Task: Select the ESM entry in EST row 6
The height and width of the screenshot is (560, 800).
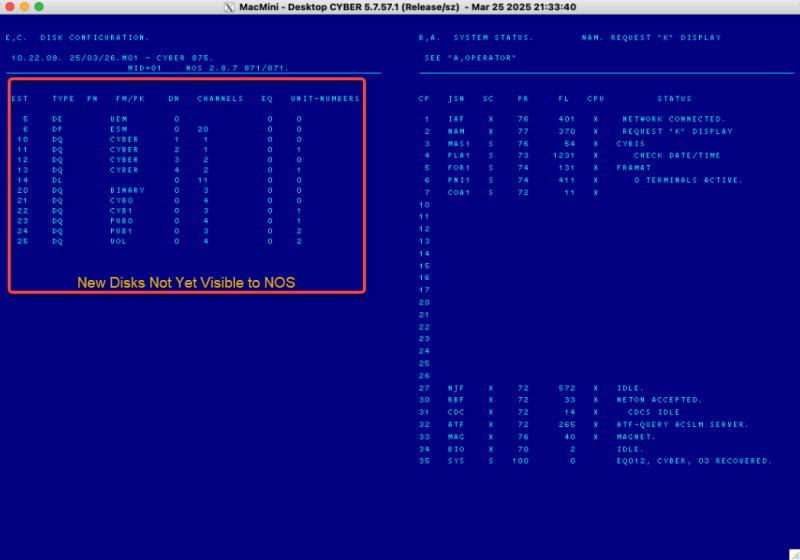Action: coord(119,129)
